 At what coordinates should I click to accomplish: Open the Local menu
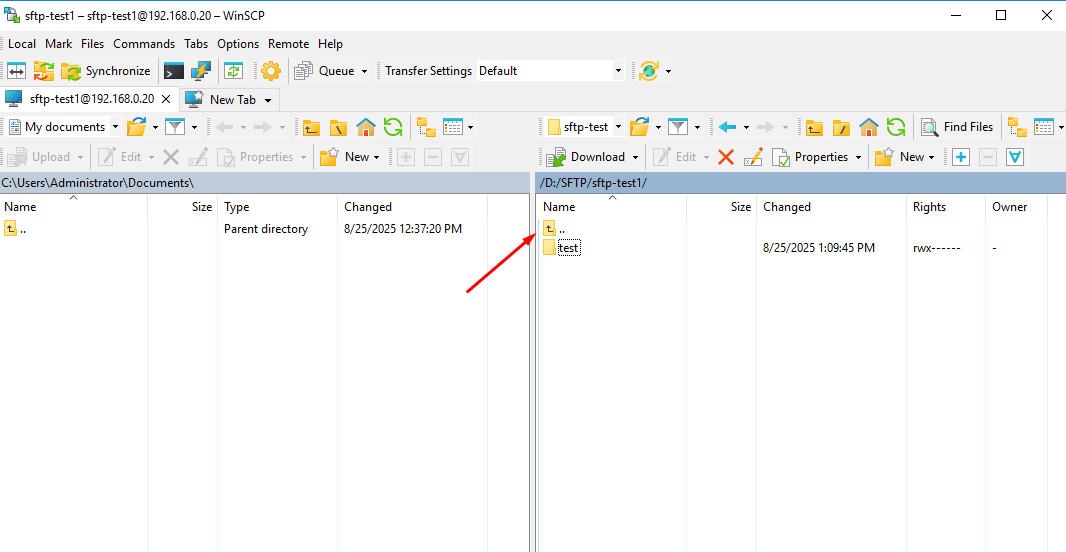tap(22, 44)
